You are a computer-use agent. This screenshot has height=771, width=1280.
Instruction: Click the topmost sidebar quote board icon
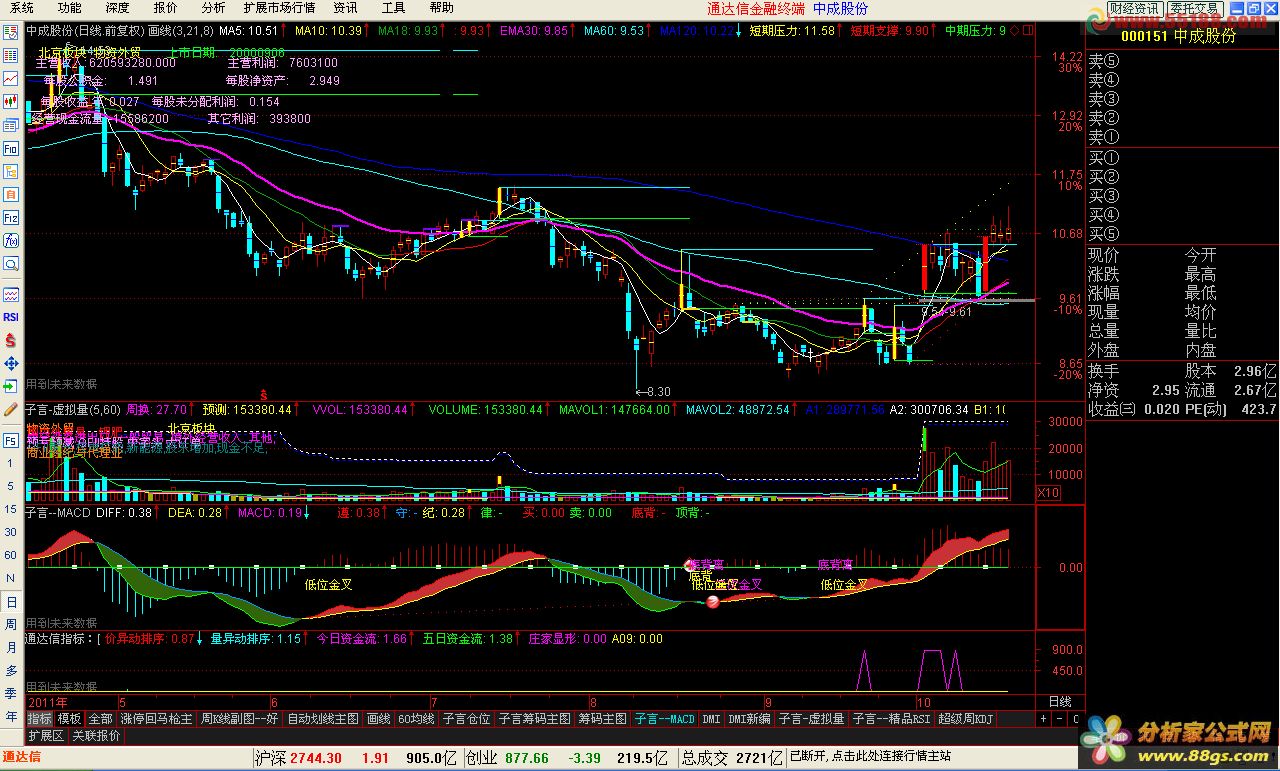[11, 32]
